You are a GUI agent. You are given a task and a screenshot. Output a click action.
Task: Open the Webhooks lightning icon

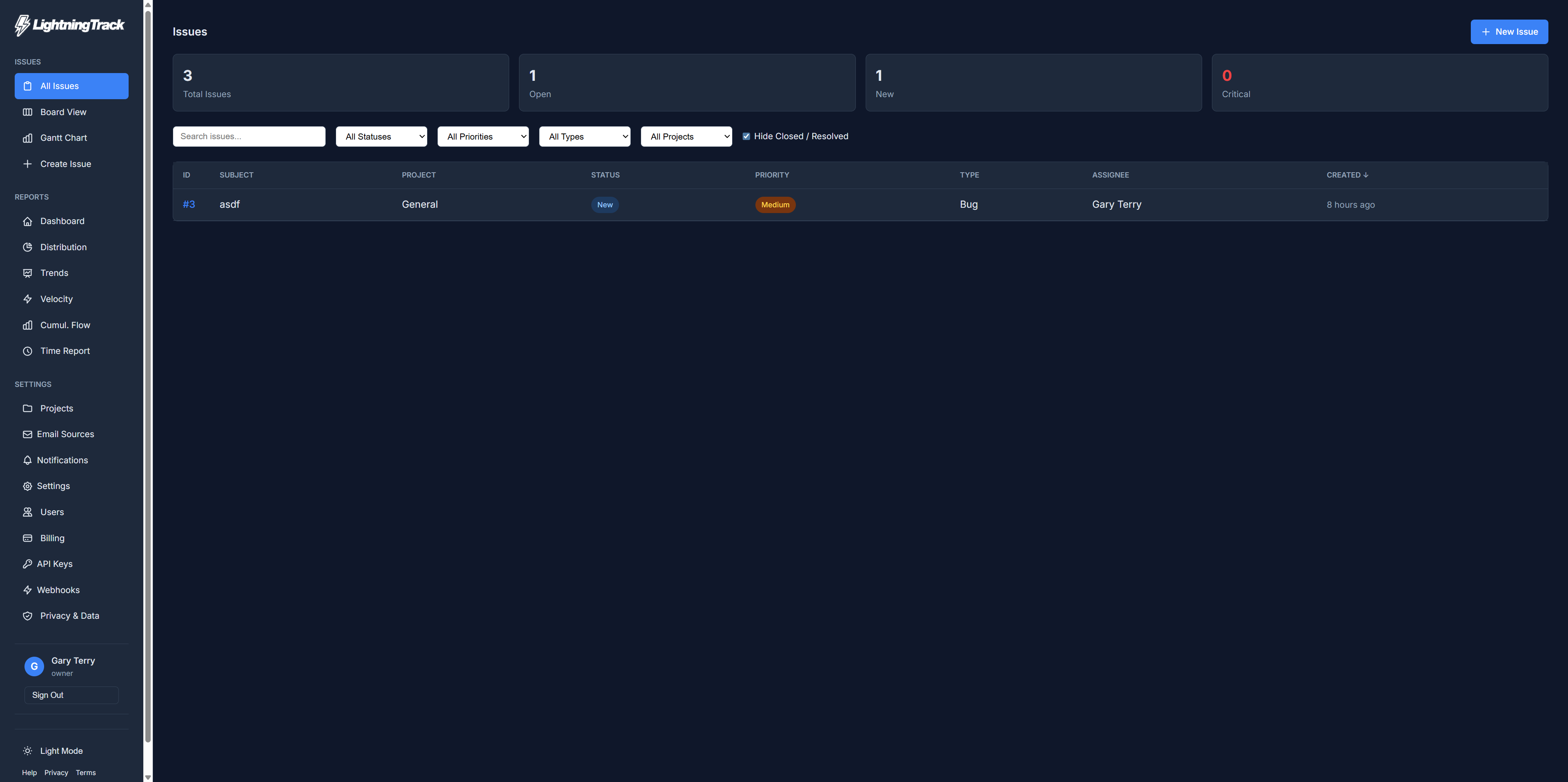pyautogui.click(x=28, y=590)
